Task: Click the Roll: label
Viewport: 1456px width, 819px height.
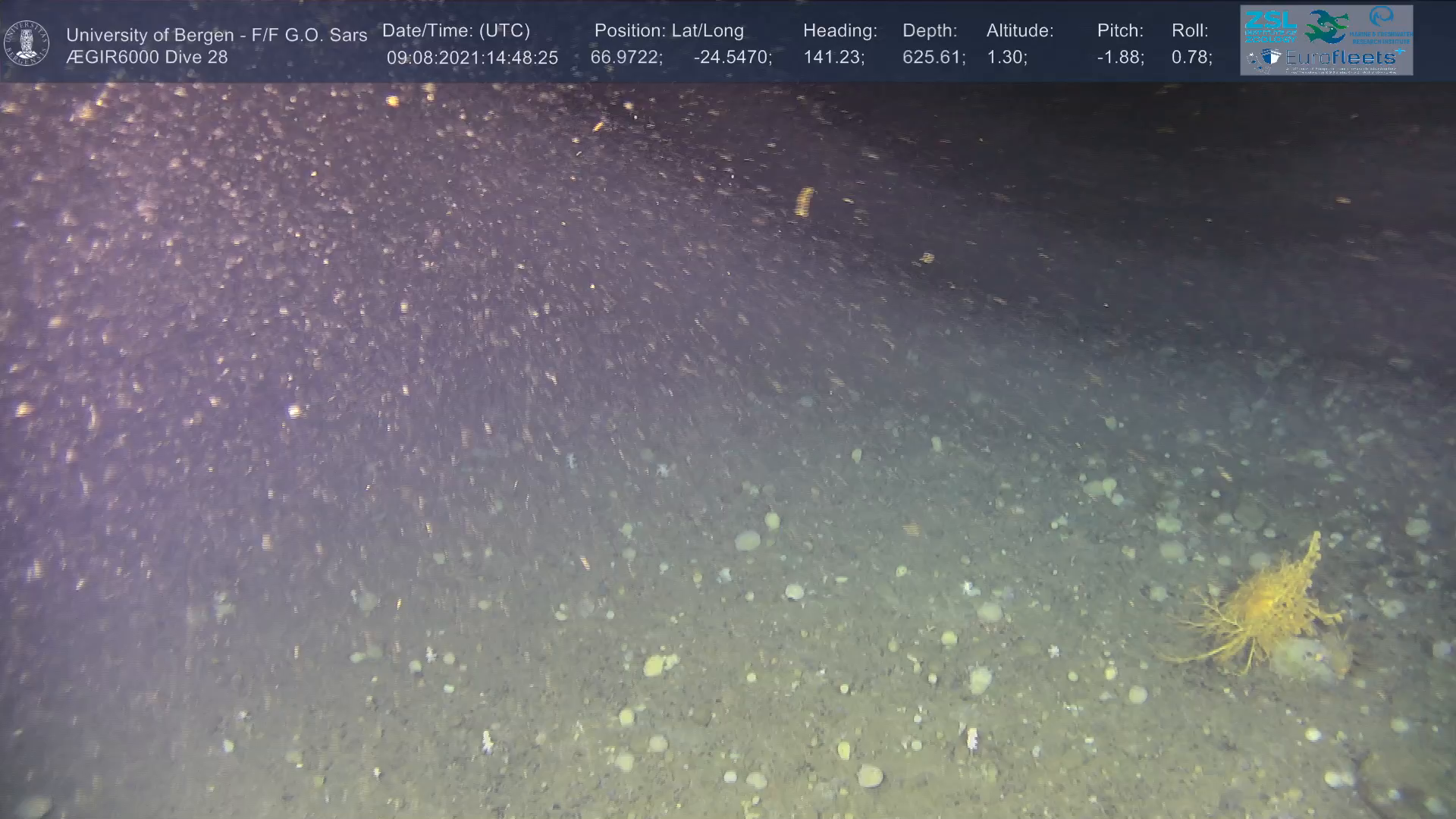Action: (x=1190, y=31)
